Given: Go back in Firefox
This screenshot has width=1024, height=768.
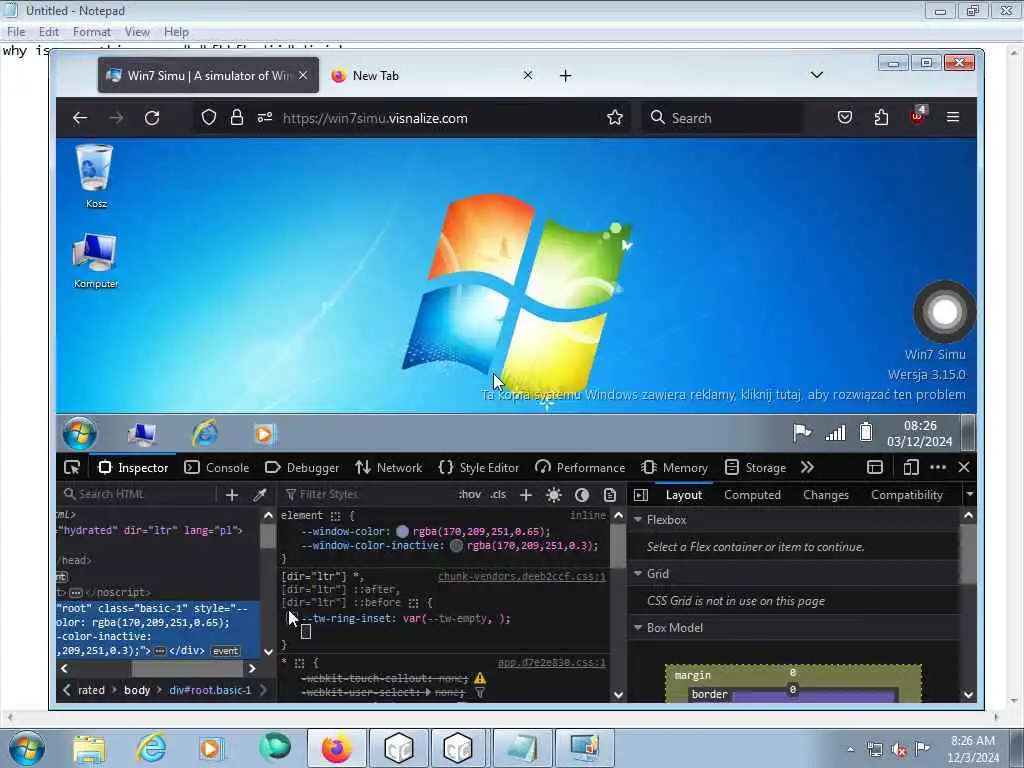Looking at the screenshot, I should [80, 118].
